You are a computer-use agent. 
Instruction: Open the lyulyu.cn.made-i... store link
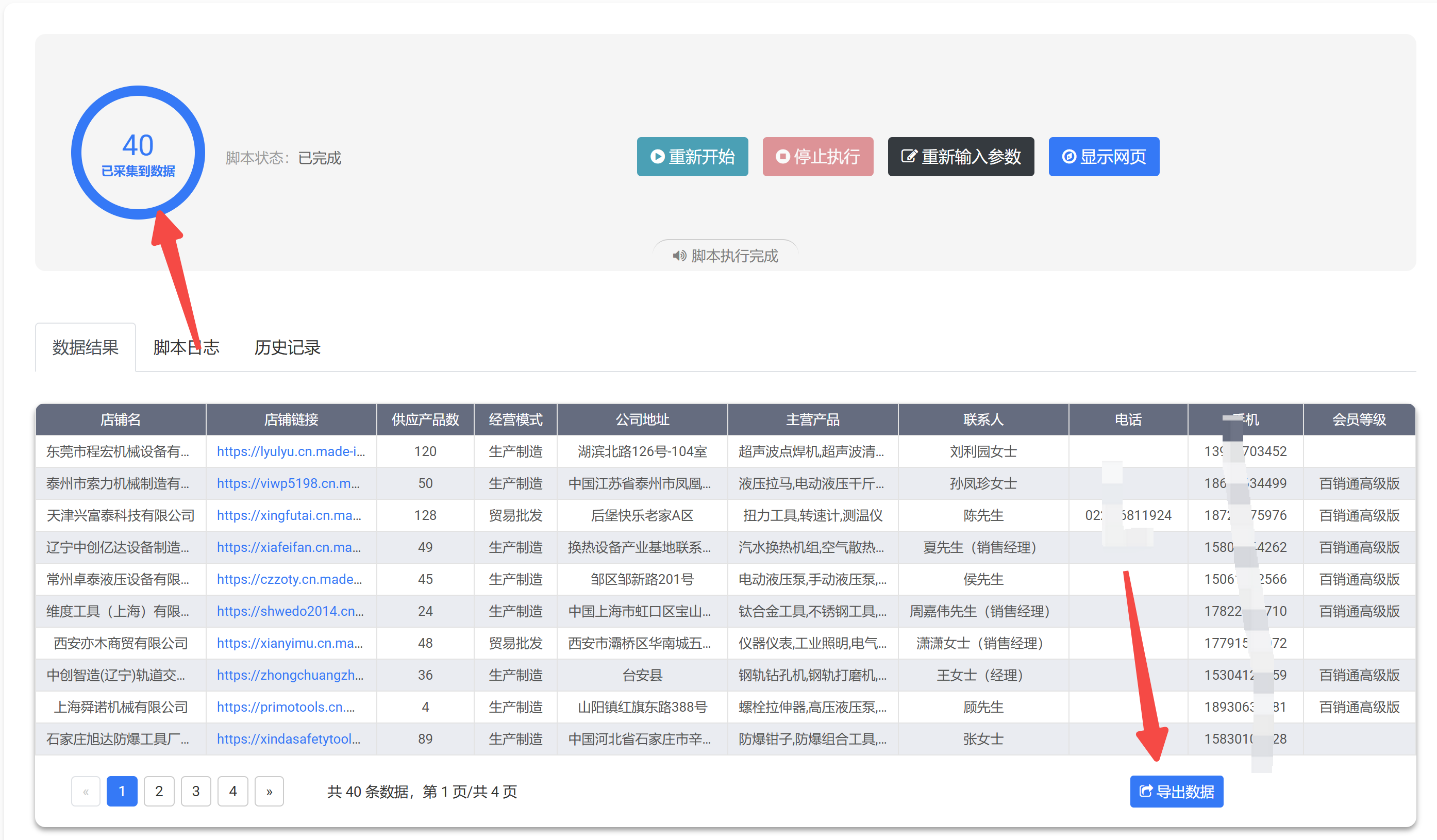tap(290, 451)
